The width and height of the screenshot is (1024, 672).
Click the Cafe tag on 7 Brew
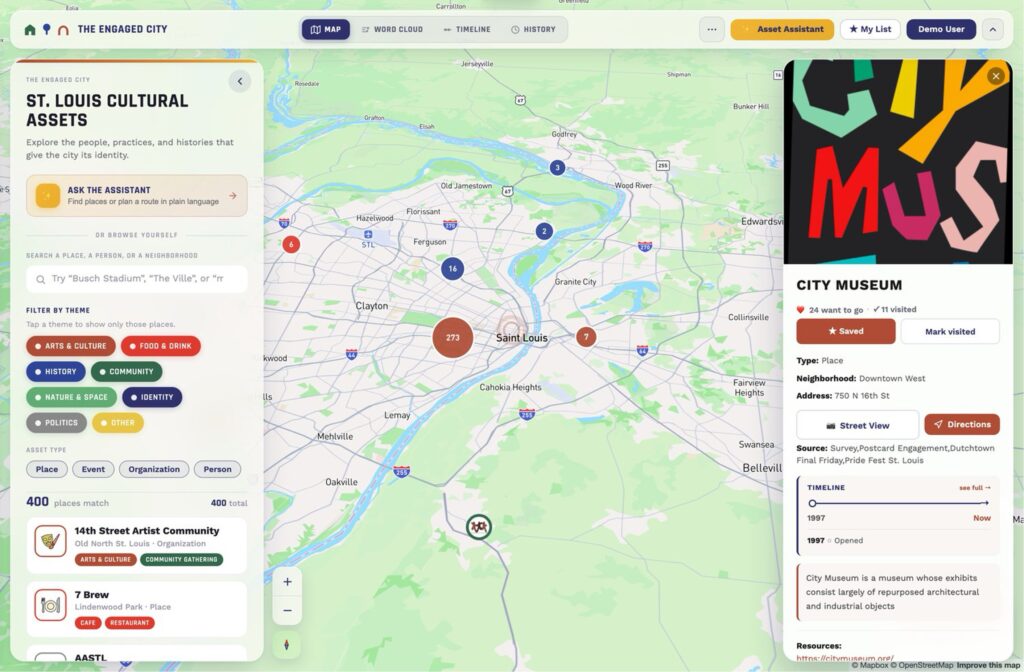(x=88, y=623)
